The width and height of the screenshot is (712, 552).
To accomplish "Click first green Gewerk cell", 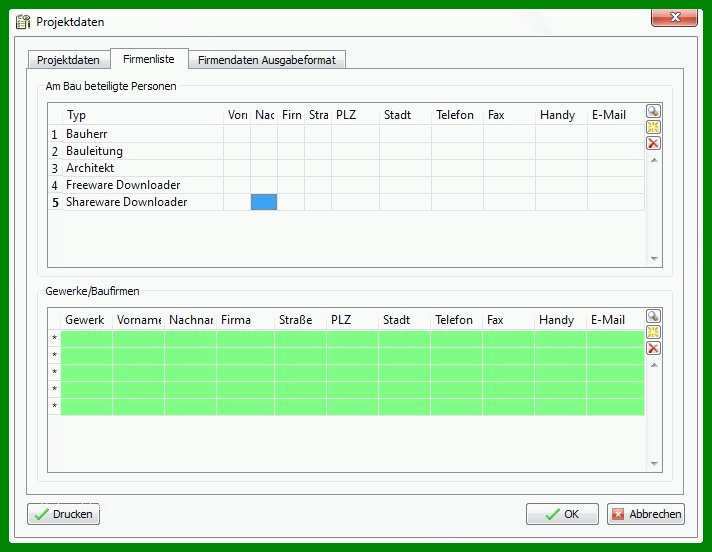I will coord(87,339).
